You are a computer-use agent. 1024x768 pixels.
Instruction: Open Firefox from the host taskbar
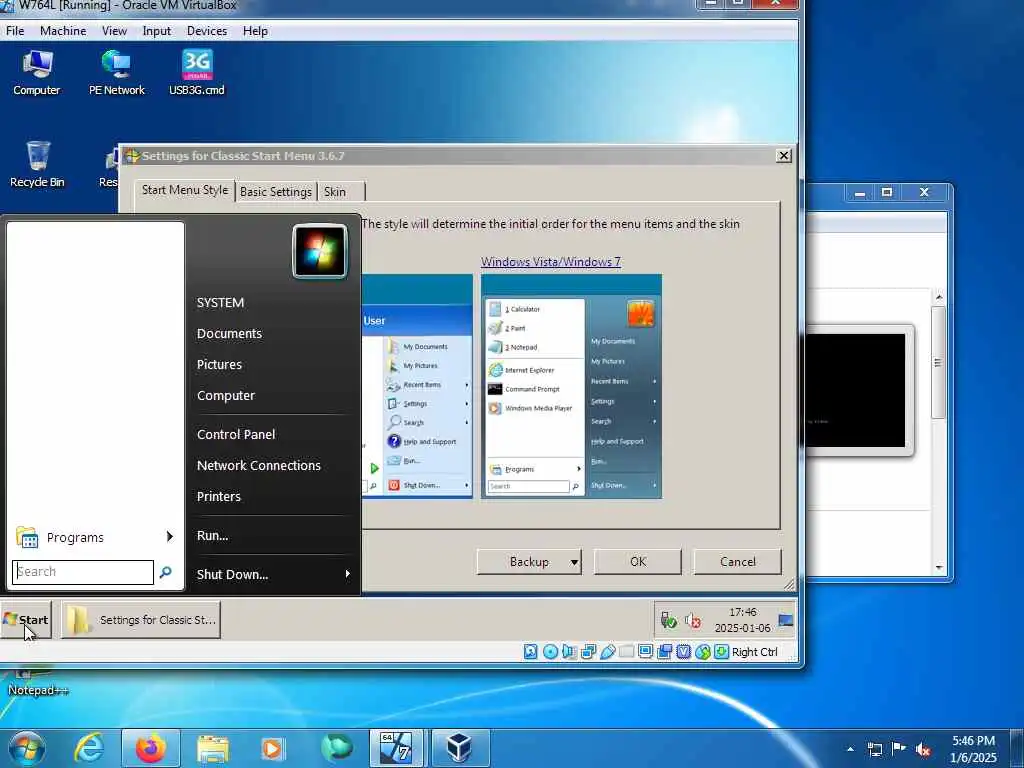click(151, 748)
